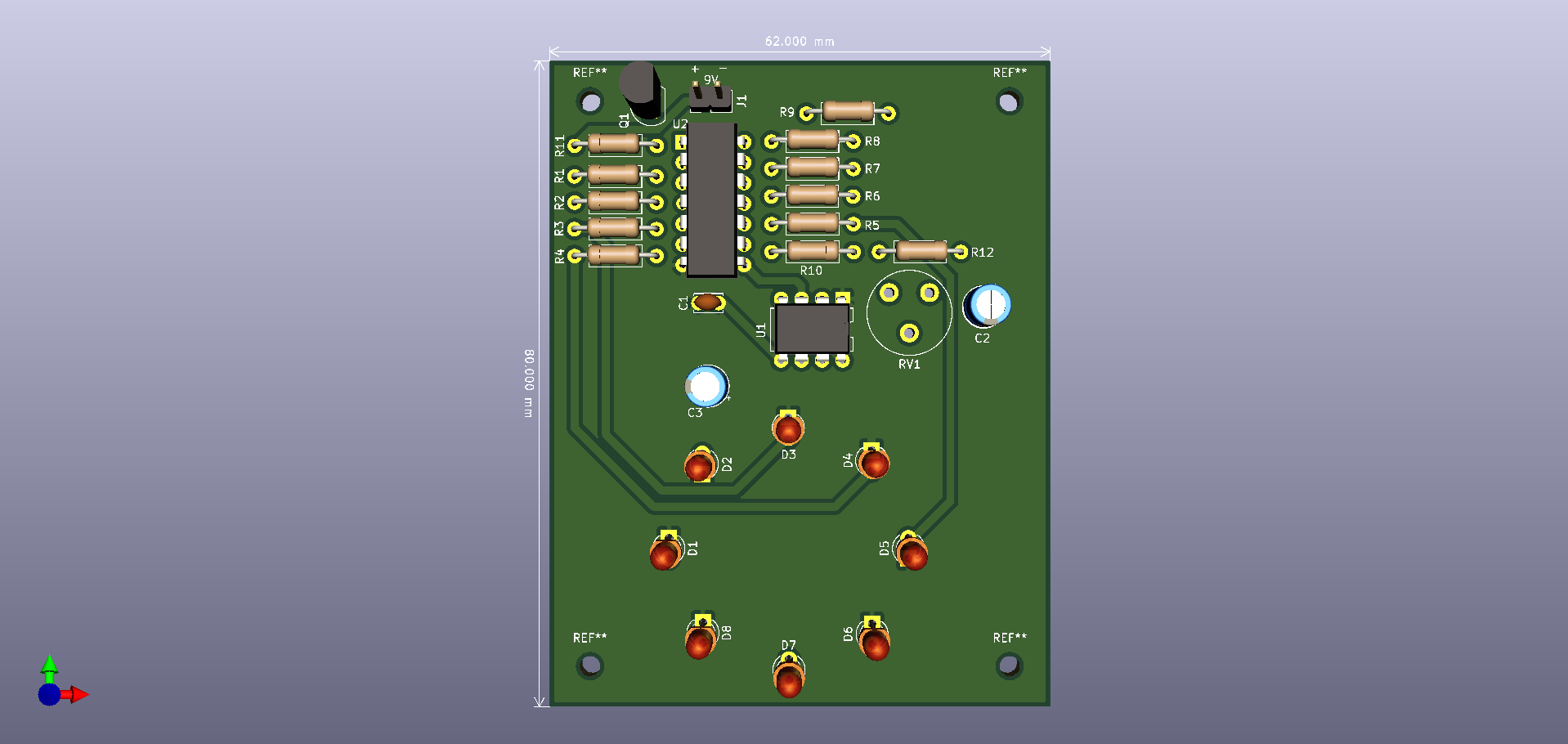The height and width of the screenshot is (744, 1568).
Task: Click LED D3
Action: [788, 428]
